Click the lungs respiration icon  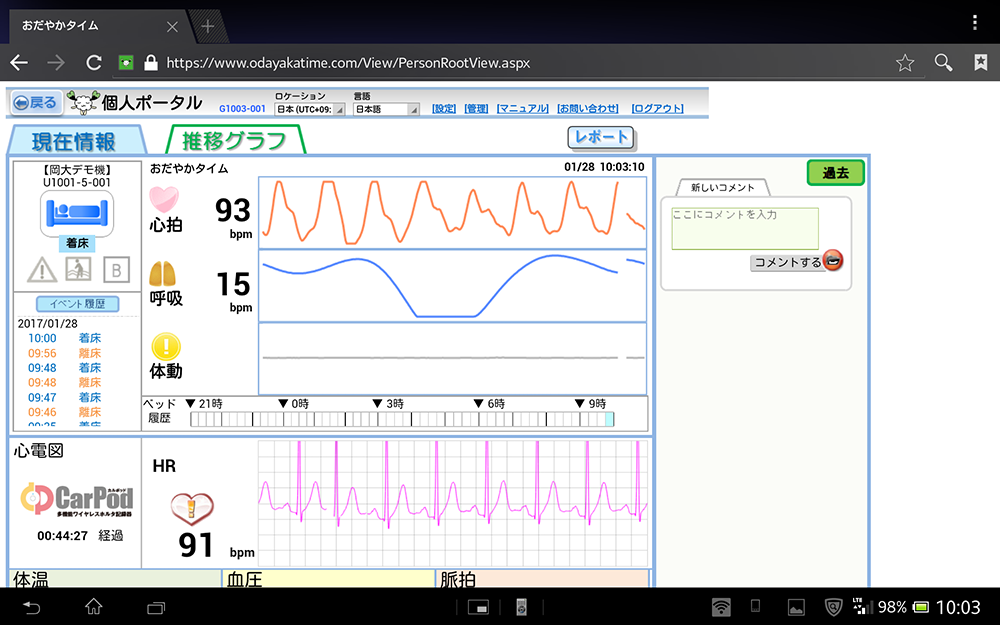click(164, 273)
